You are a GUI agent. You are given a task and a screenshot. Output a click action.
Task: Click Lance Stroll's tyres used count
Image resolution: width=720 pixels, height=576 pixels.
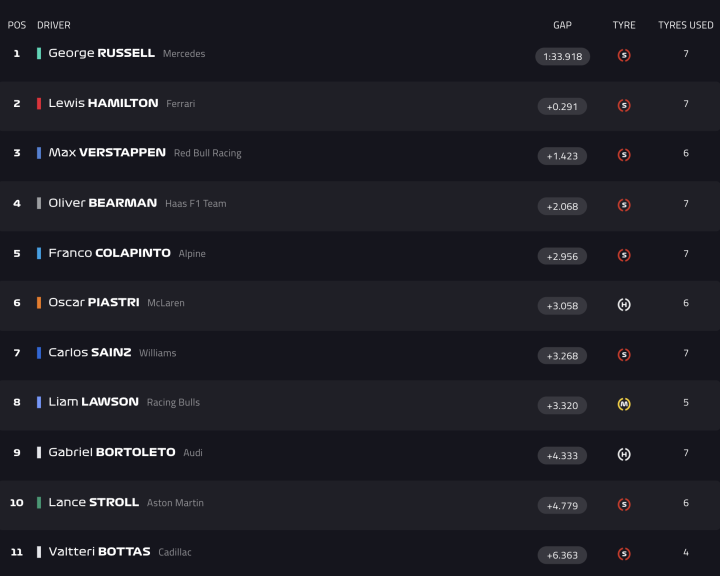click(686, 503)
